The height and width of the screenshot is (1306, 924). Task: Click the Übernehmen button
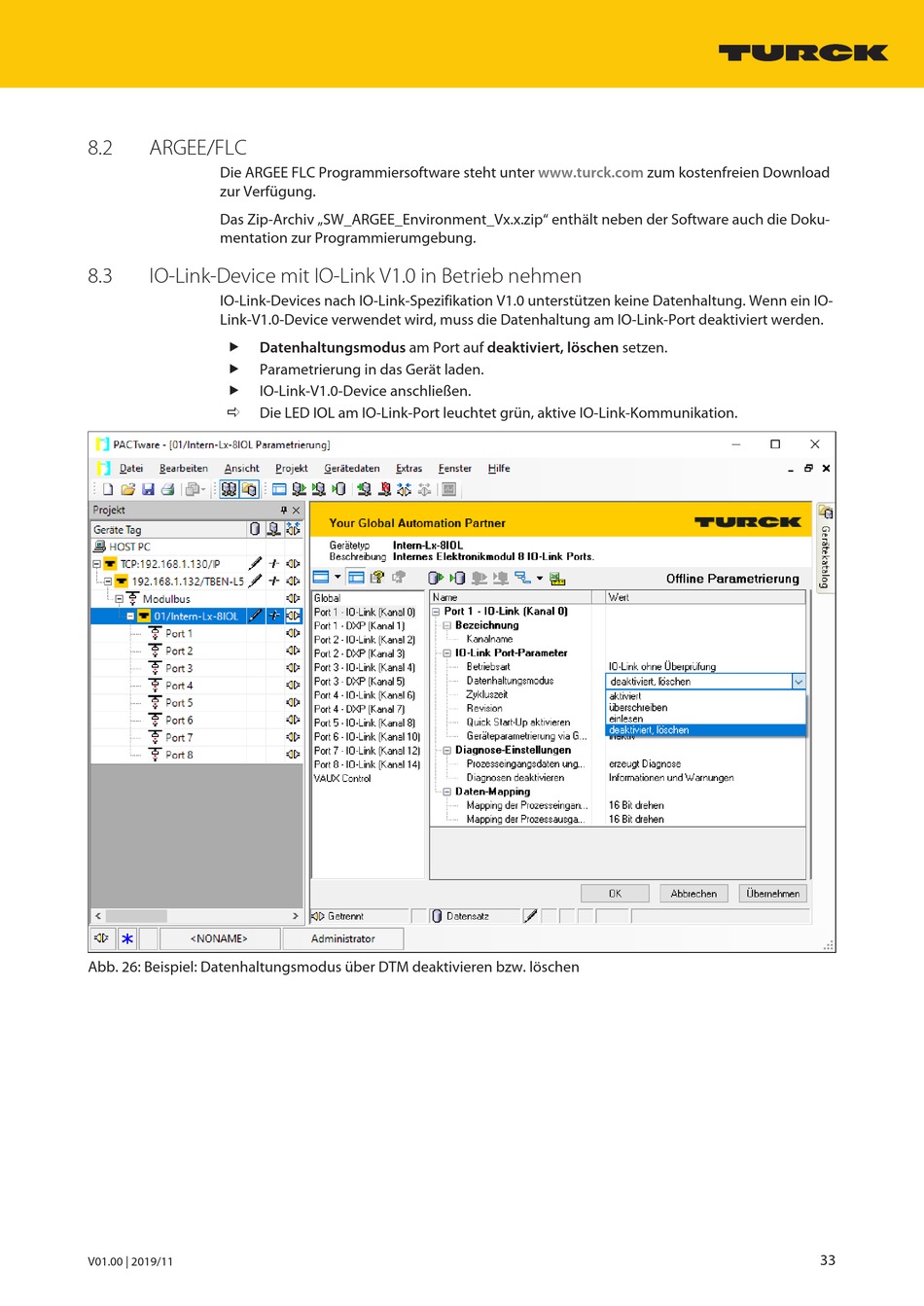(773, 894)
